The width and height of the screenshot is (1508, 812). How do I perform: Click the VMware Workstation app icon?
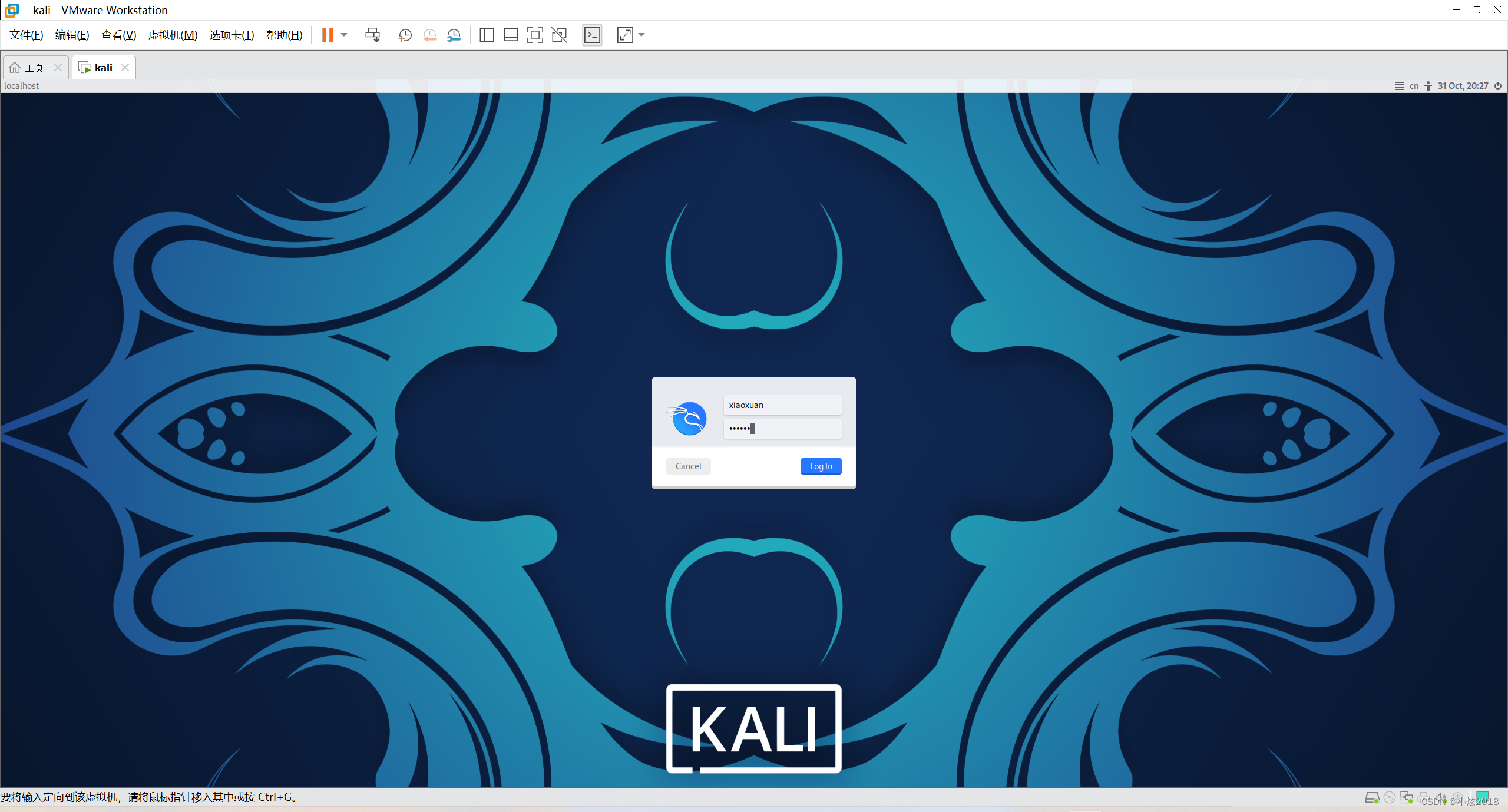click(12, 10)
